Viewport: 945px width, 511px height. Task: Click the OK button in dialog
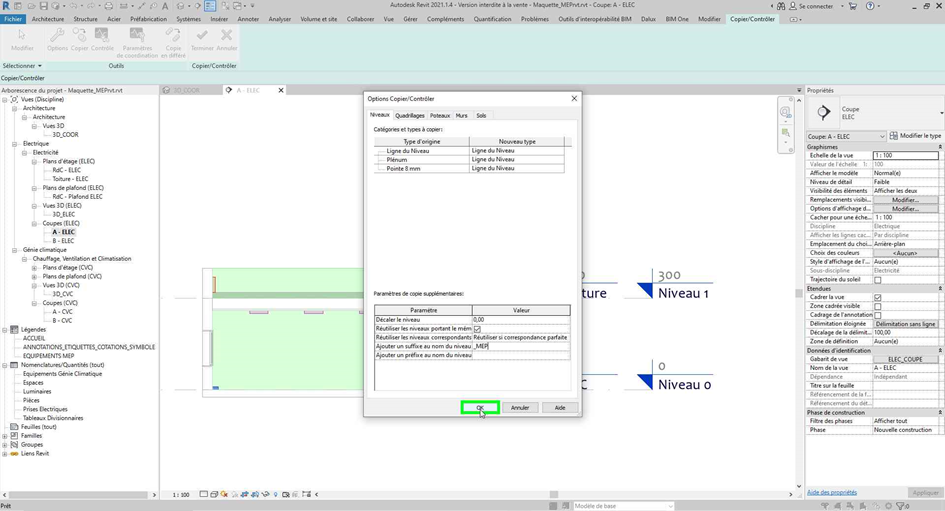[480, 407]
